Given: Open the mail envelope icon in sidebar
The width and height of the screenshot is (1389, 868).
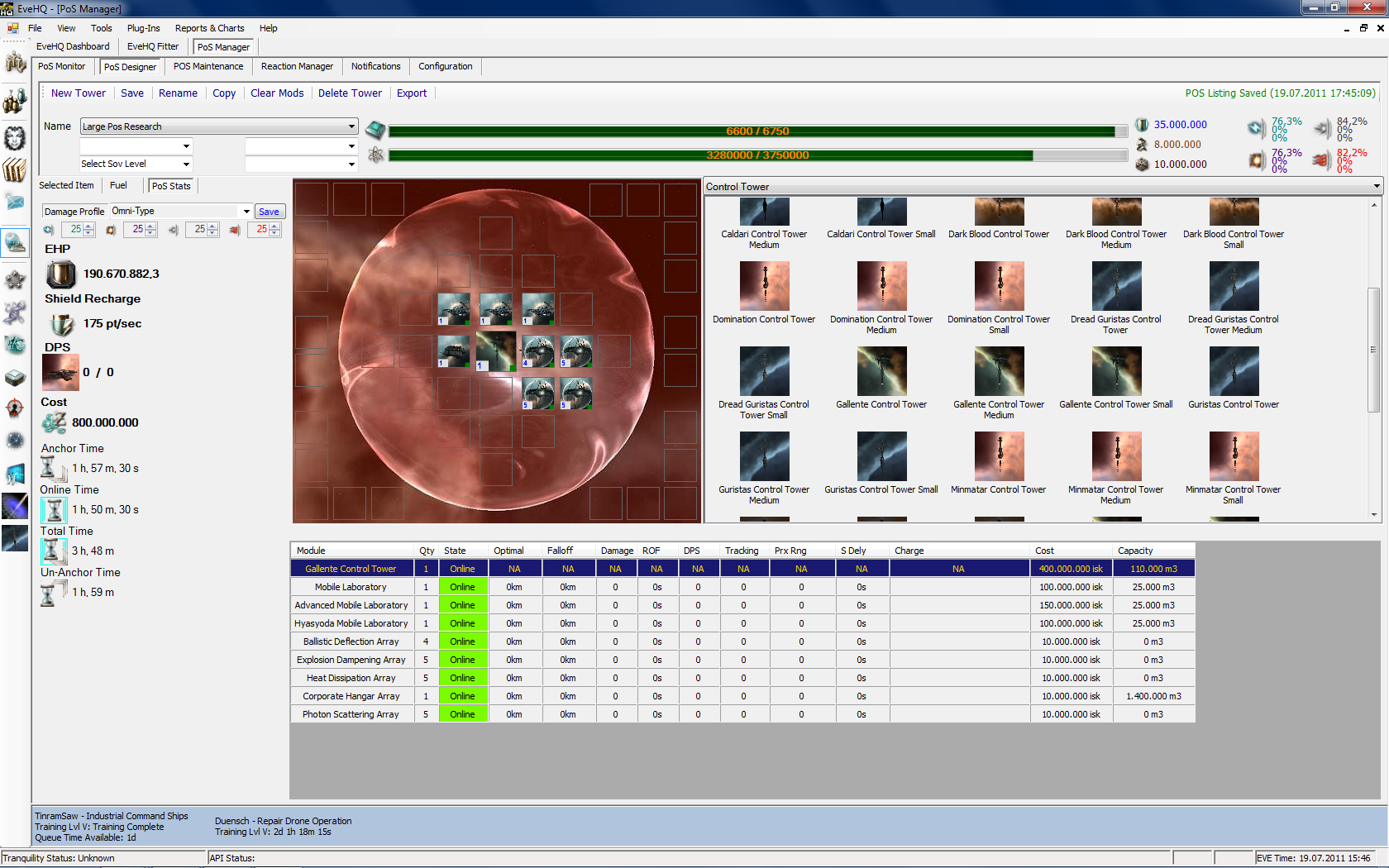Looking at the screenshot, I should coord(15,202).
